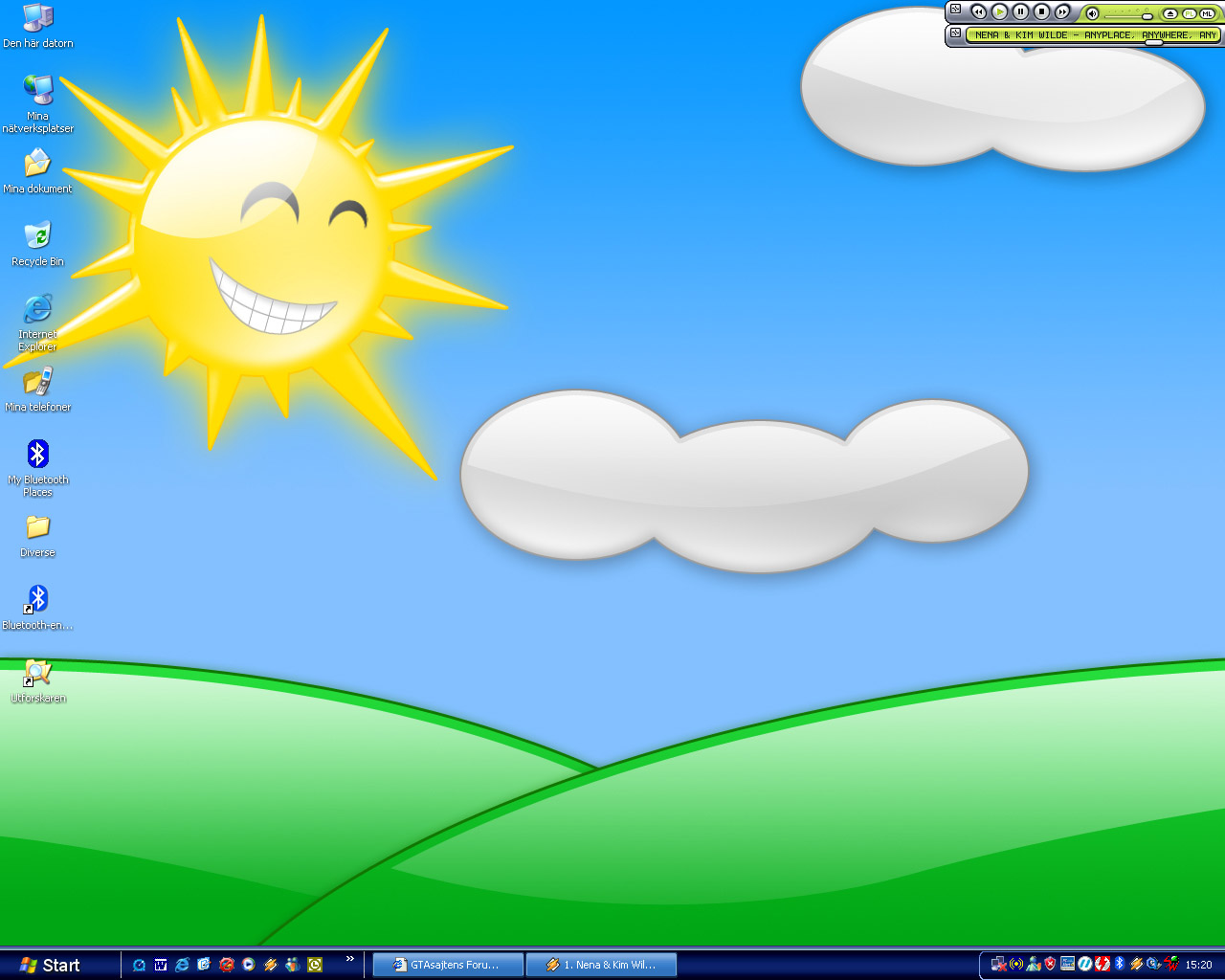Open My Bluetooth Places icon
The height and width of the screenshot is (980, 1225).
37,468
